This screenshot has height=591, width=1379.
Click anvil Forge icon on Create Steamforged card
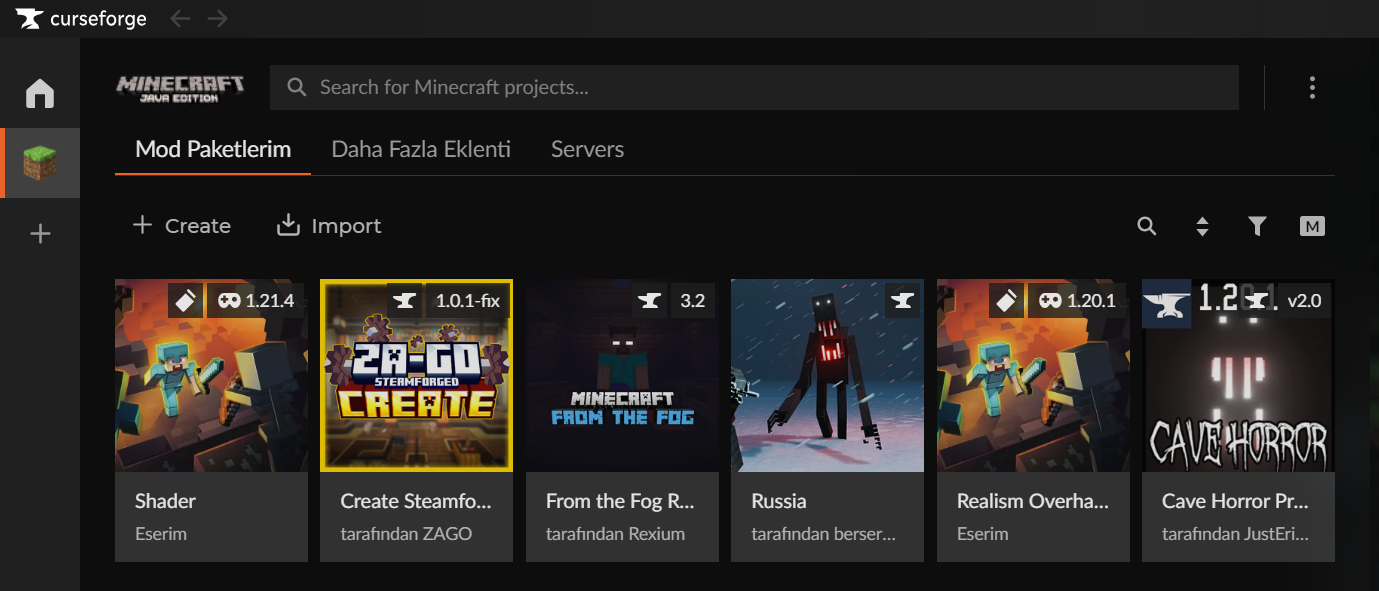pyautogui.click(x=405, y=300)
